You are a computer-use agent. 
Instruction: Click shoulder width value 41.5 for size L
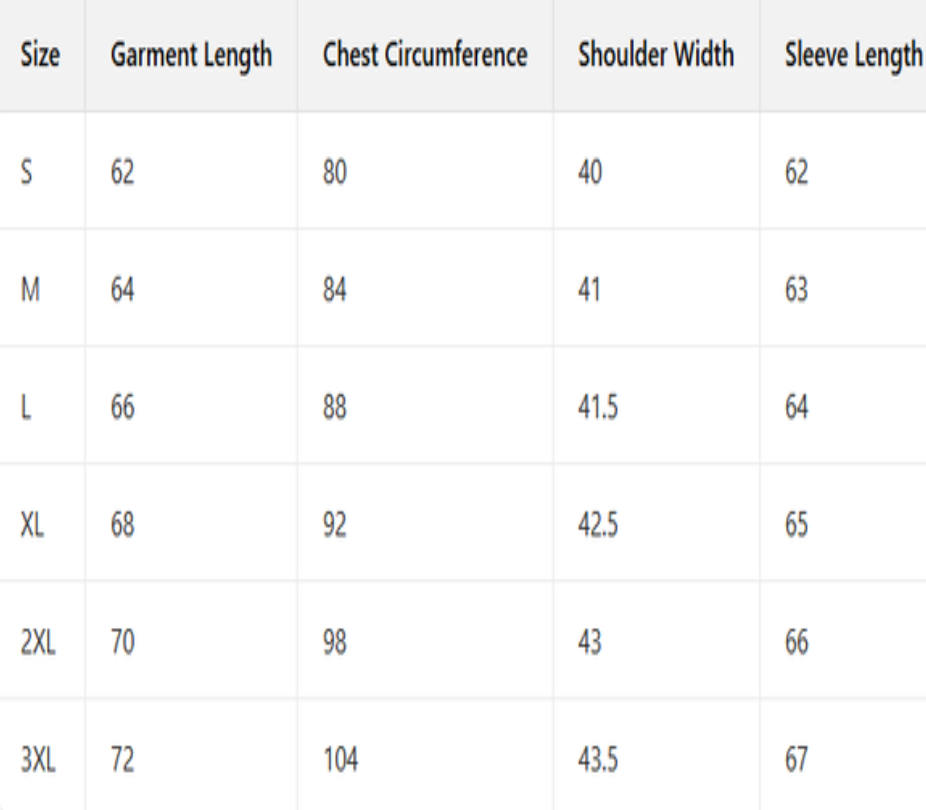tap(598, 408)
